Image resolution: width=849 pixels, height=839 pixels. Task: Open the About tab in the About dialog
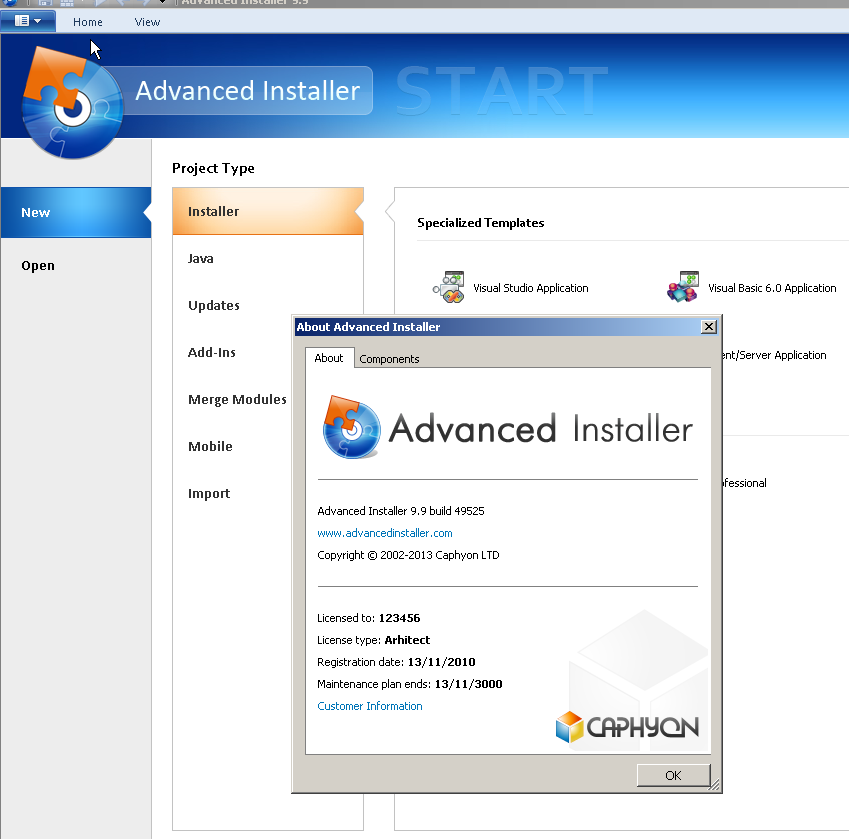329,358
